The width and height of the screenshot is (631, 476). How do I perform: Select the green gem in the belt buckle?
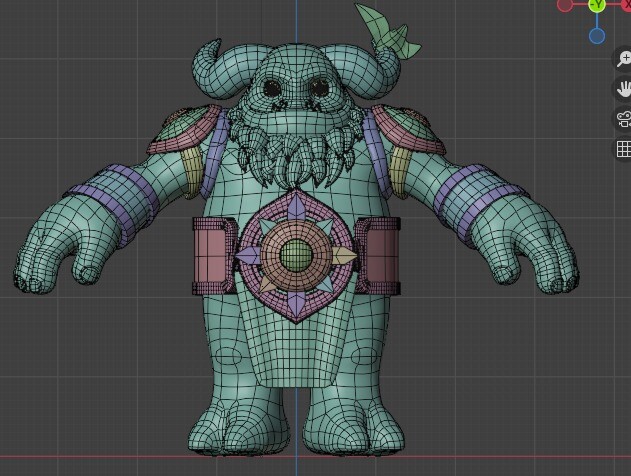pos(296,255)
